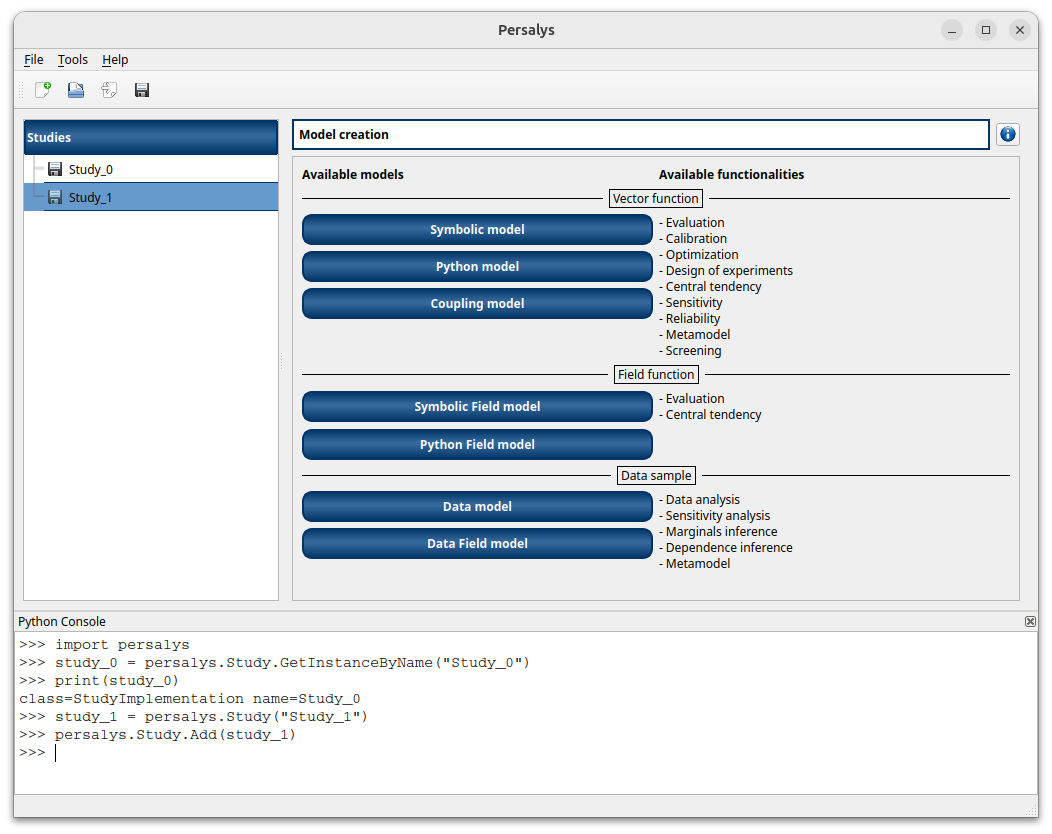Open the Help menu
Viewport: 1052px width, 834px height.
pos(115,60)
